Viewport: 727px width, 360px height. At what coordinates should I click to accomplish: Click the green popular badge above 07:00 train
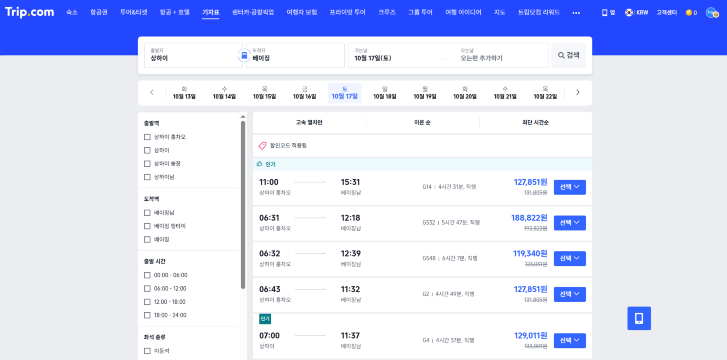265,319
